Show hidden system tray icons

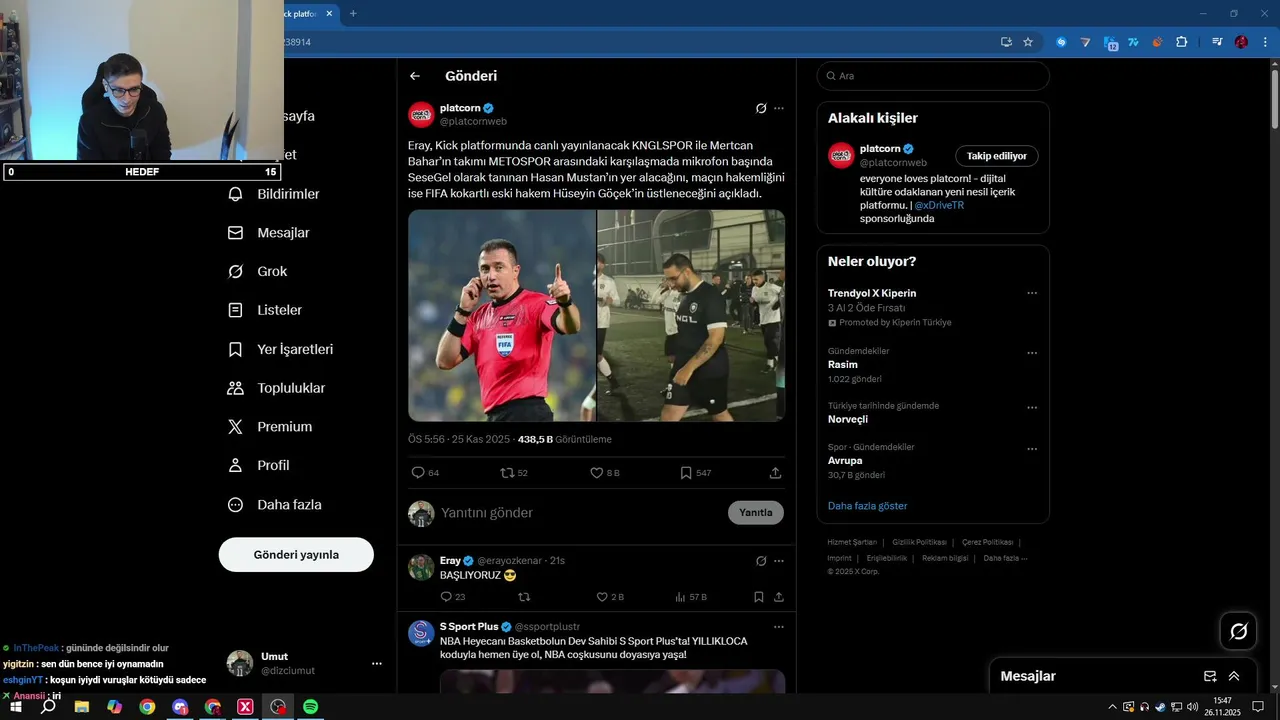[1113, 706]
